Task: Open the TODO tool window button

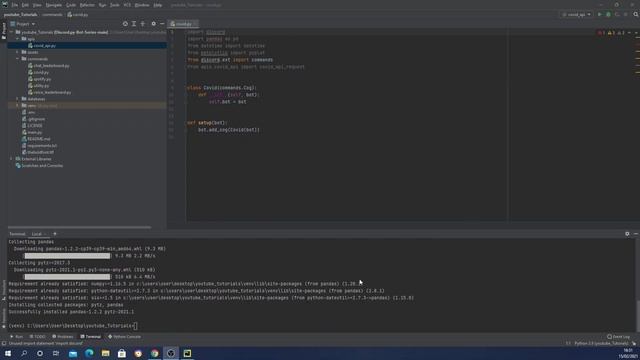Action: coord(38,337)
